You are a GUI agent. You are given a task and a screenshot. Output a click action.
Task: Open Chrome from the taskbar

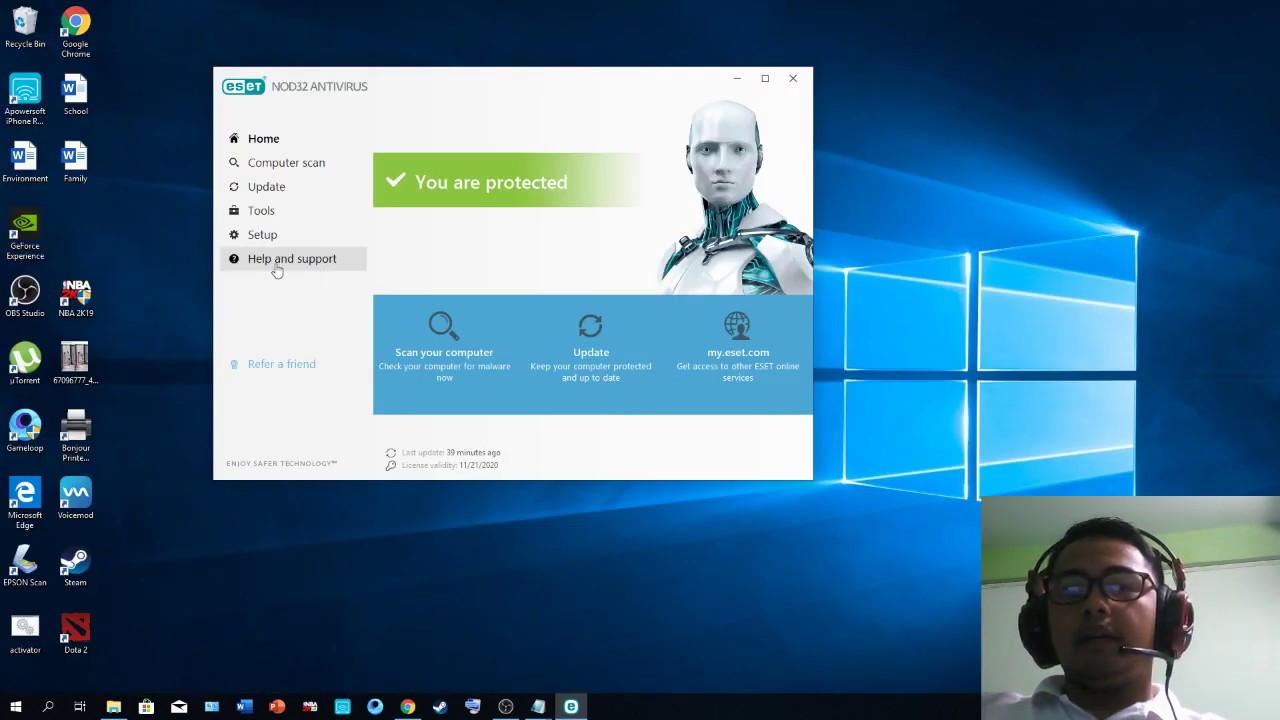[x=407, y=707]
